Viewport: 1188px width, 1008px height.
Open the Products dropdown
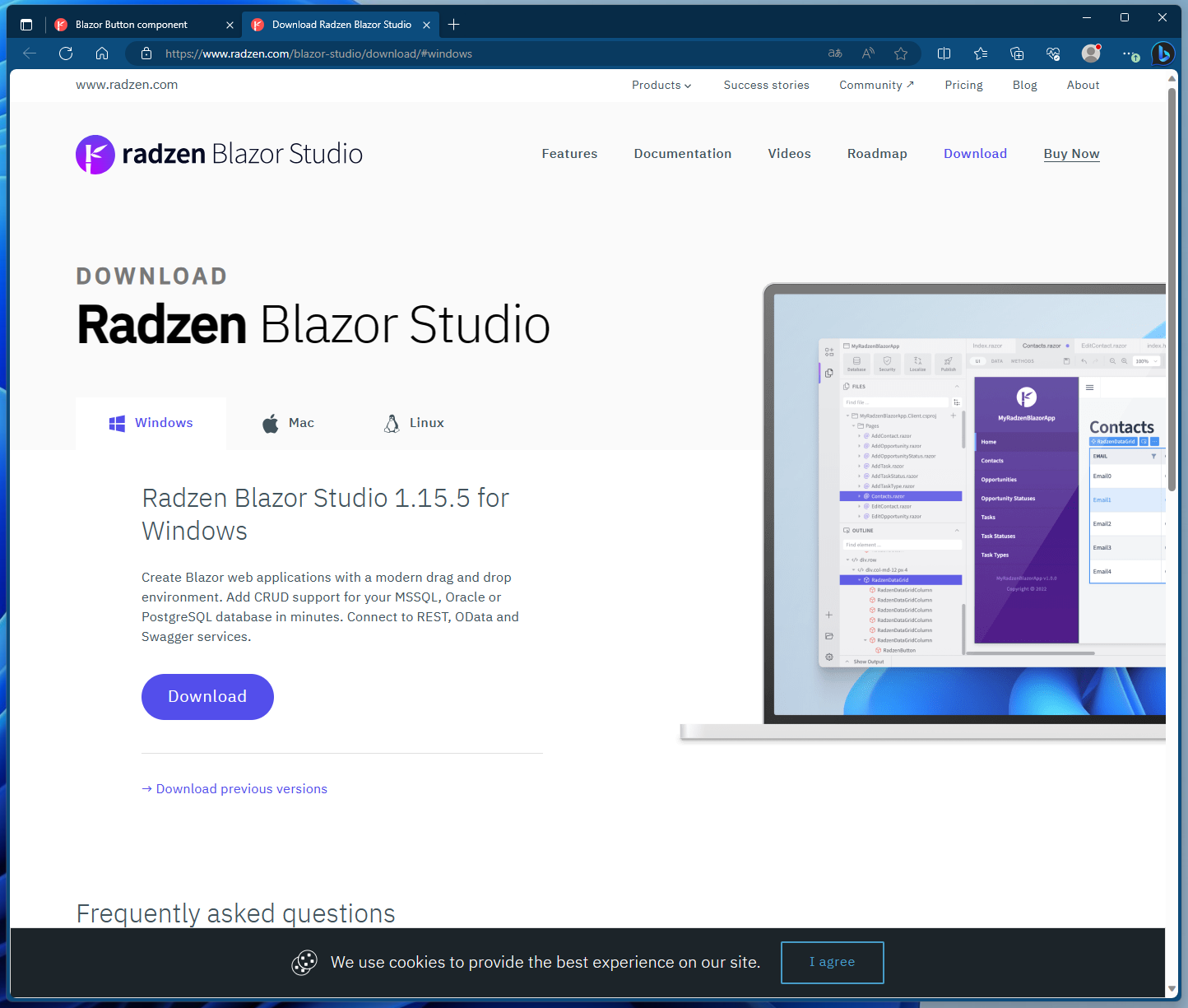click(661, 85)
